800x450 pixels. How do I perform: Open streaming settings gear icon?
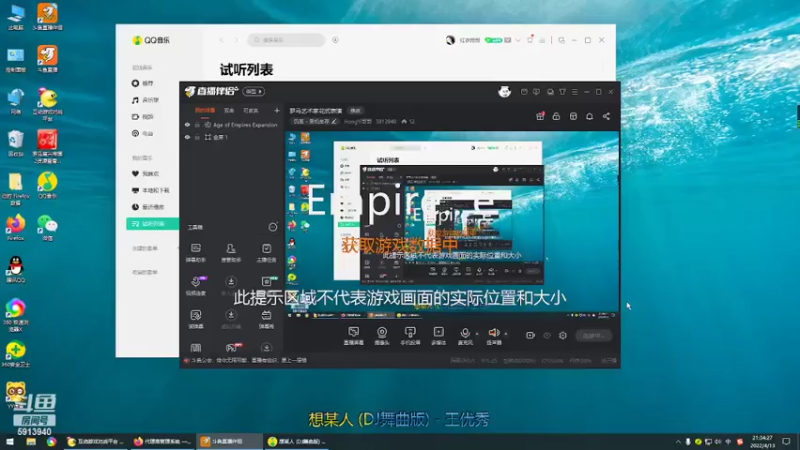[x=563, y=335]
